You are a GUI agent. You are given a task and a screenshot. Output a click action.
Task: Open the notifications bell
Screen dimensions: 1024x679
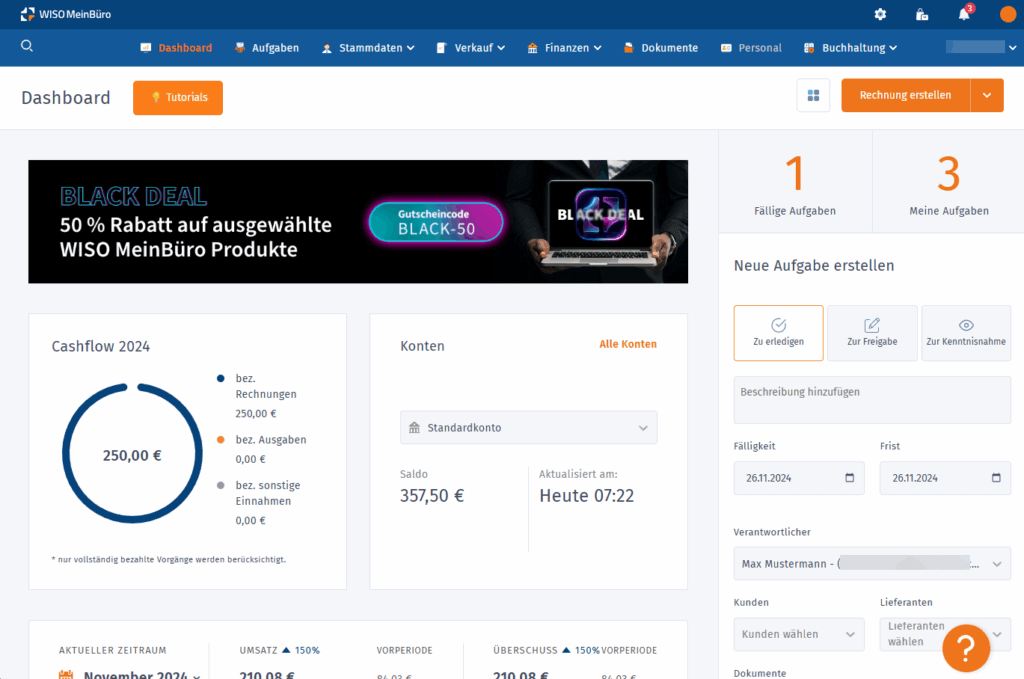click(964, 14)
